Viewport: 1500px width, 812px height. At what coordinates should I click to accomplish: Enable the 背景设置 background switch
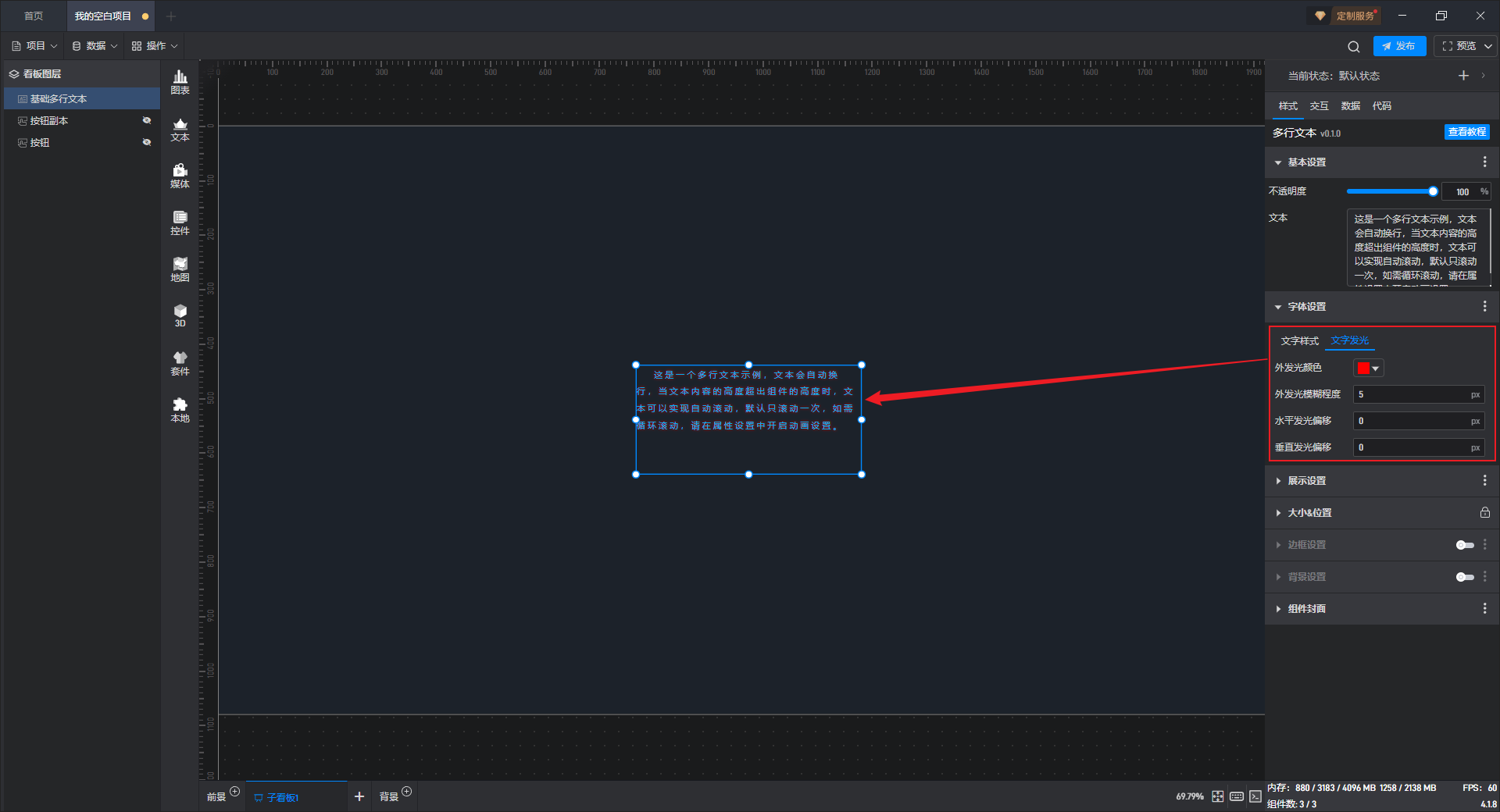(x=1465, y=577)
